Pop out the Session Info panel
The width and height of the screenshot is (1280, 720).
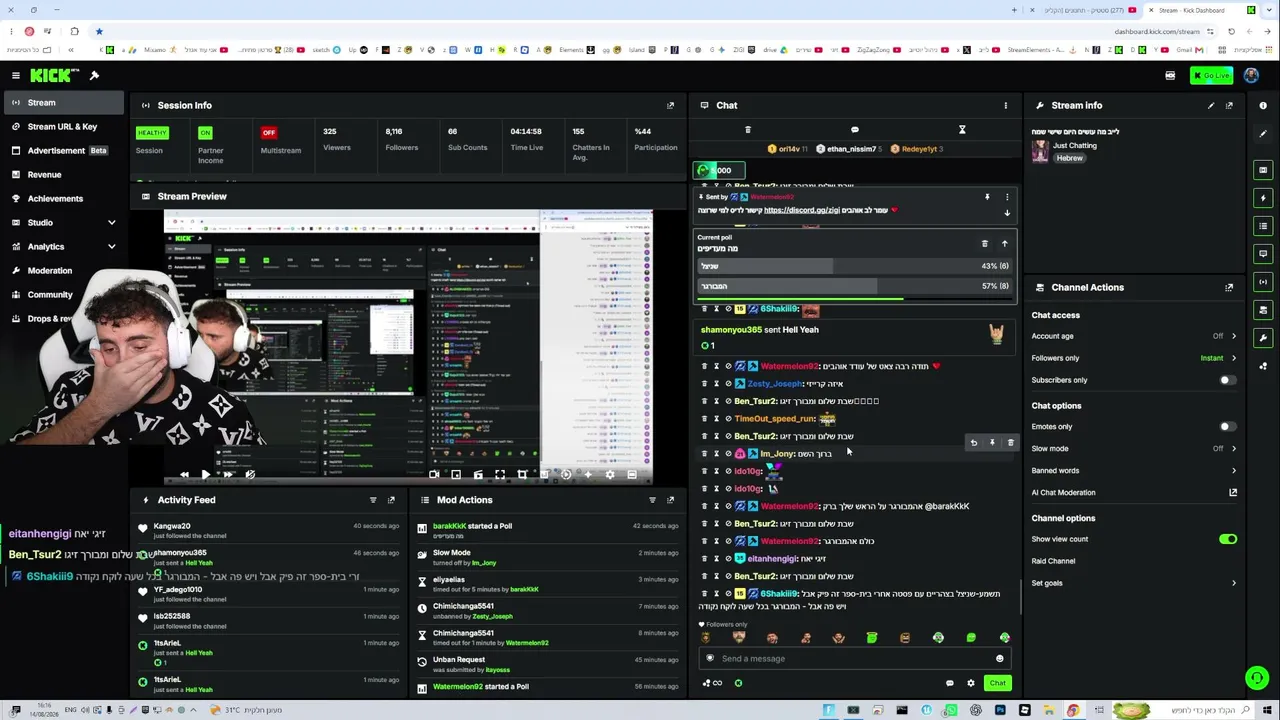point(670,105)
